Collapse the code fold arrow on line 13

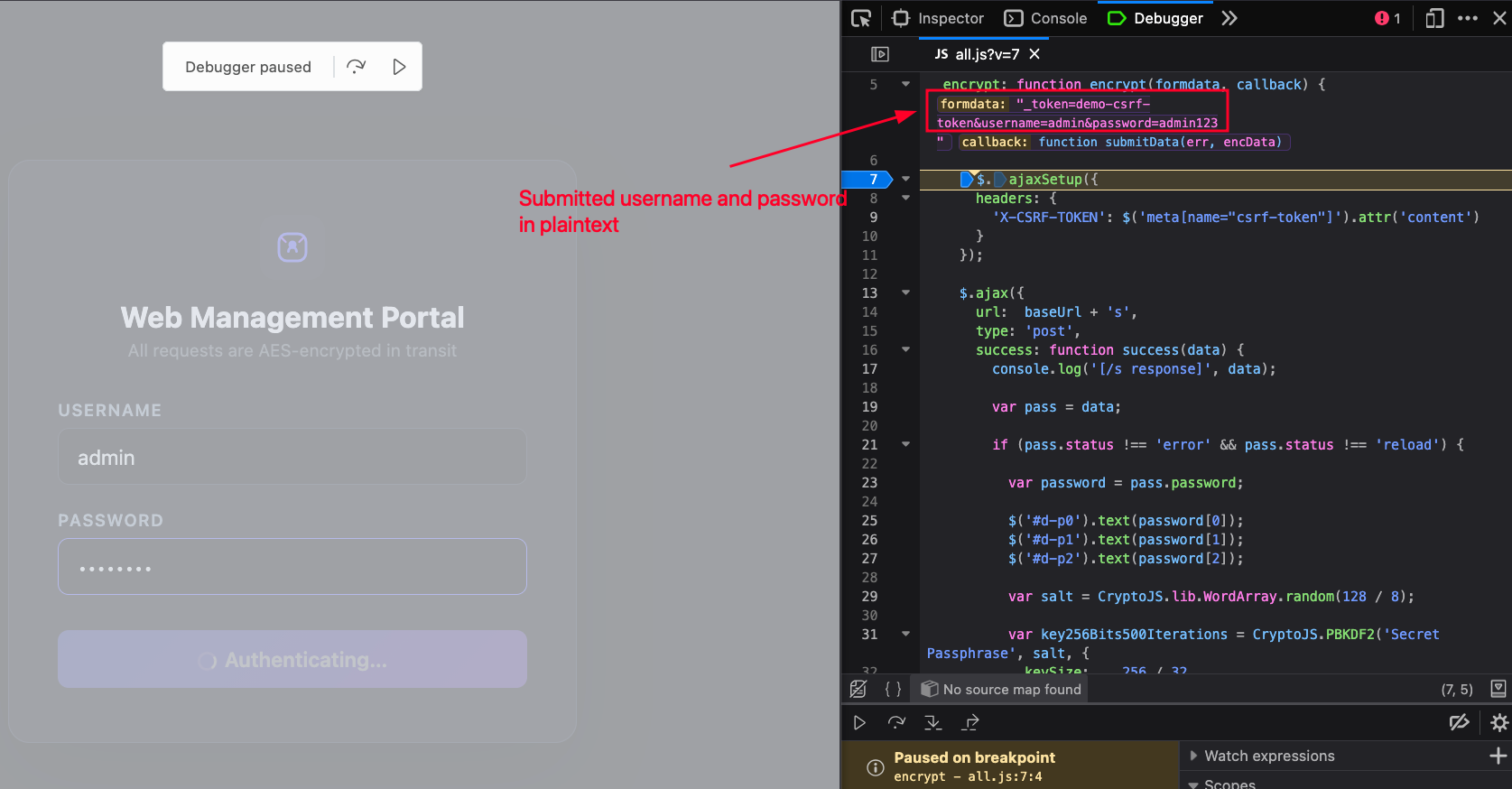tap(905, 292)
